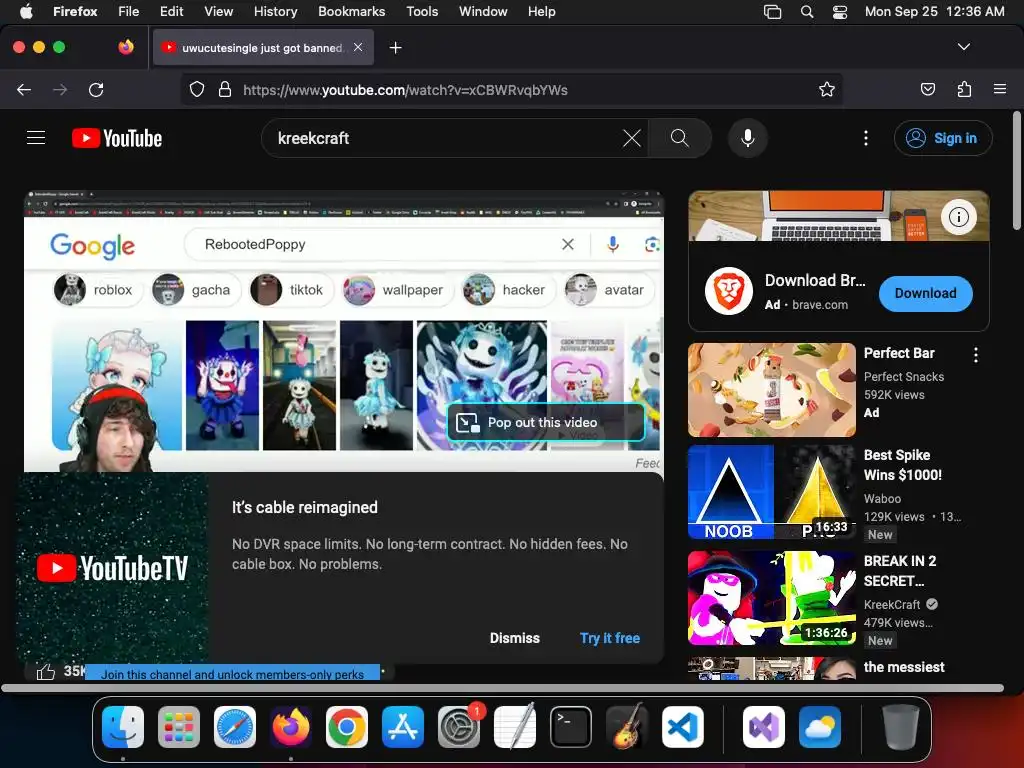Open BREAK IN 2 SECRET video thumbnail
This screenshot has height=768, width=1024.
pos(772,598)
